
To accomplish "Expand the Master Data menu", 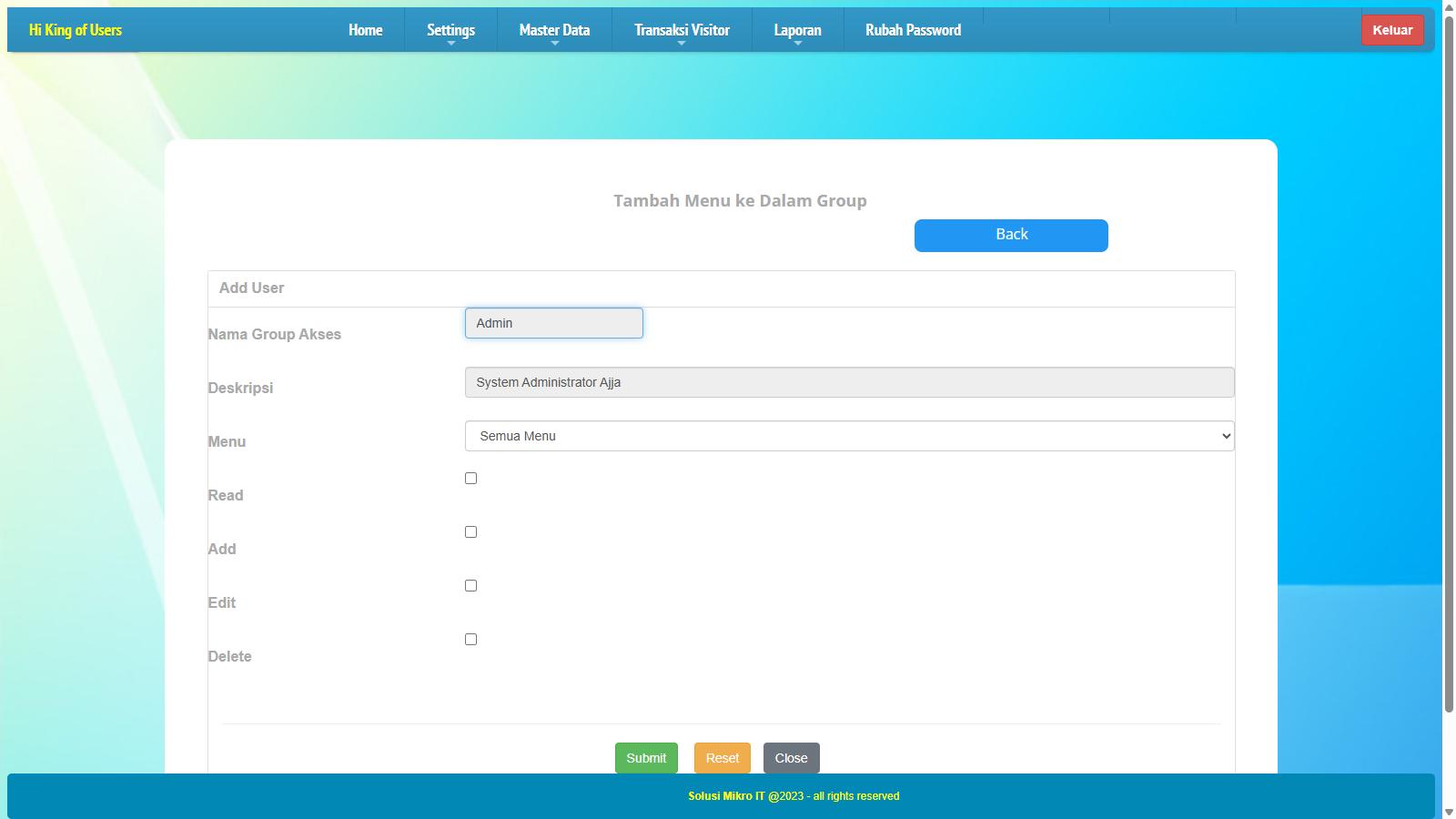I will click(554, 30).
